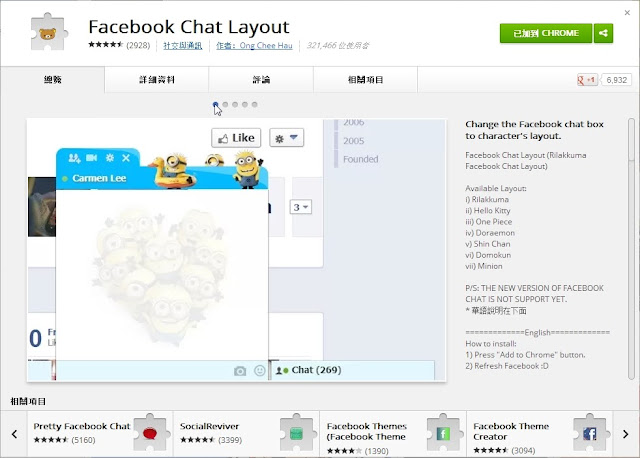This screenshot has height=458, width=640.
Task: Close the extension details dialog
Action: [x=627, y=13]
